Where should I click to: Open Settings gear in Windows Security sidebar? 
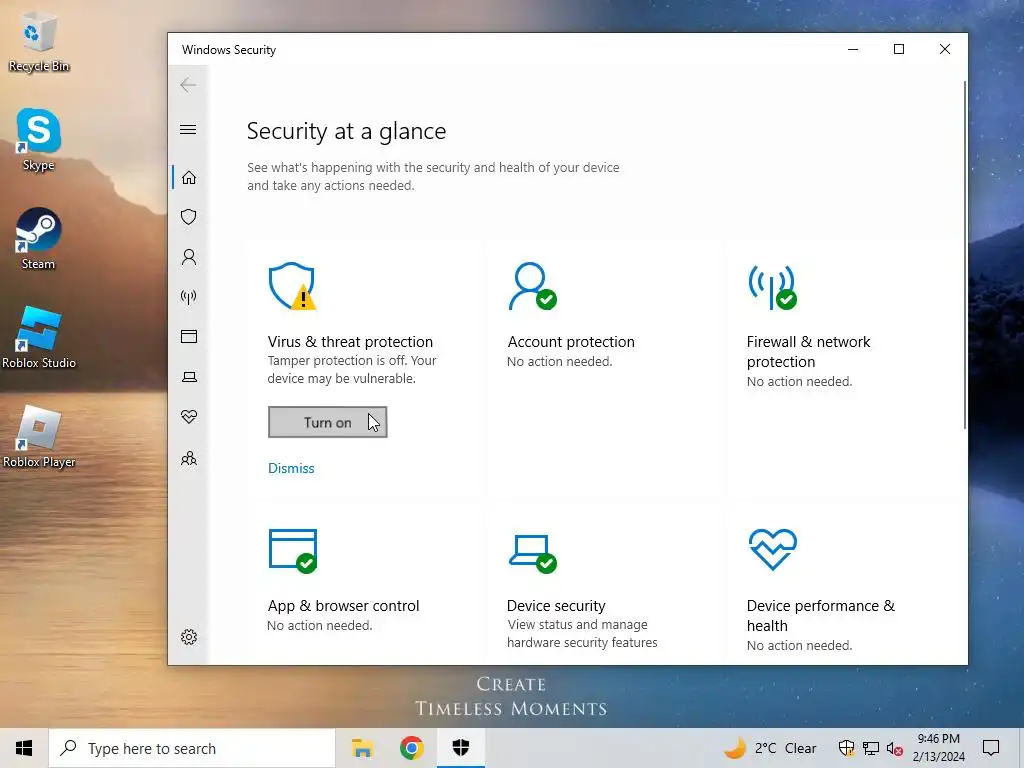point(189,637)
